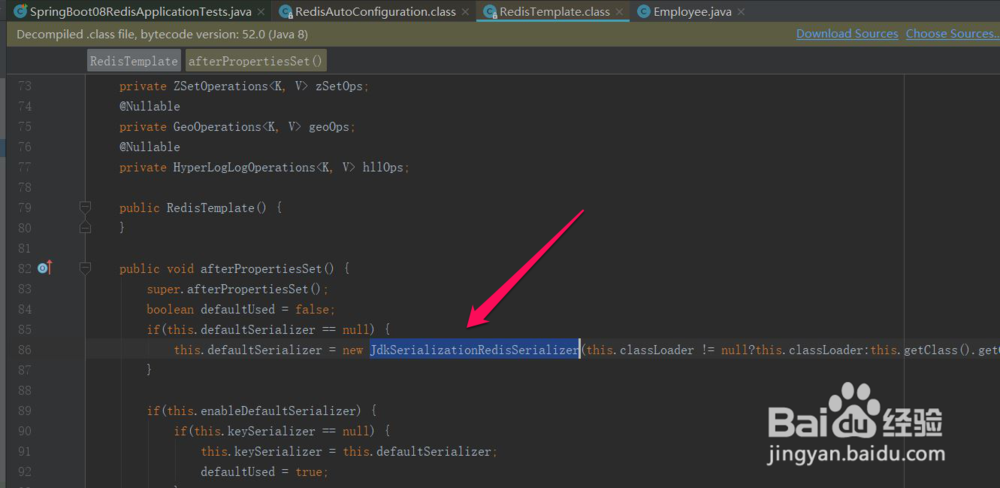Click 'GeoOperations' type on line 75
The image size is (1000, 488).
pyautogui.click(x=217, y=127)
